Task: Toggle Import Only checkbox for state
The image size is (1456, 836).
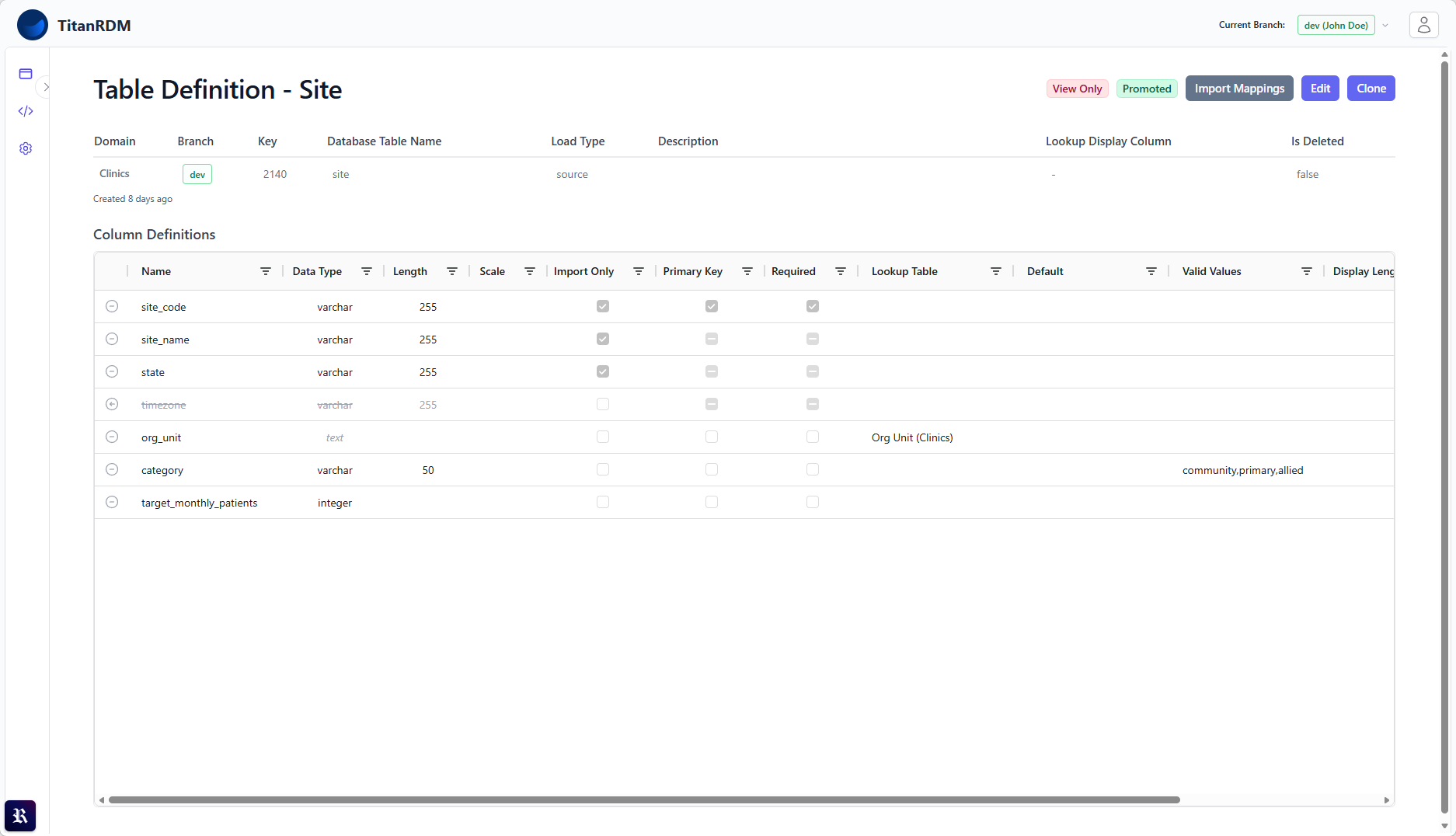Action: click(x=603, y=371)
